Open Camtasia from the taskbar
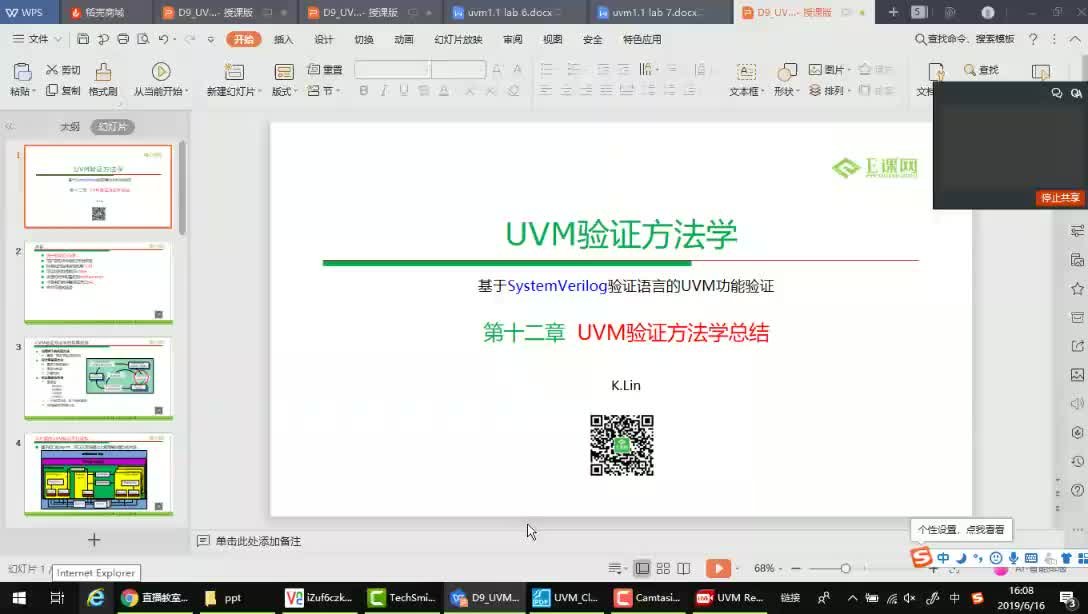Screen dimensions: 1088x614 click(x=647, y=597)
